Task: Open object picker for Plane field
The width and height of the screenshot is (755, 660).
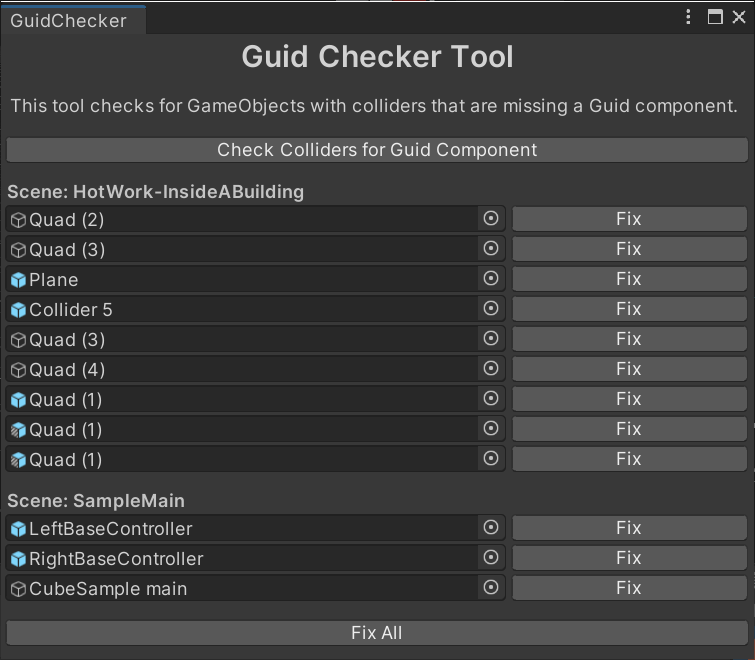Action: pyautogui.click(x=490, y=279)
